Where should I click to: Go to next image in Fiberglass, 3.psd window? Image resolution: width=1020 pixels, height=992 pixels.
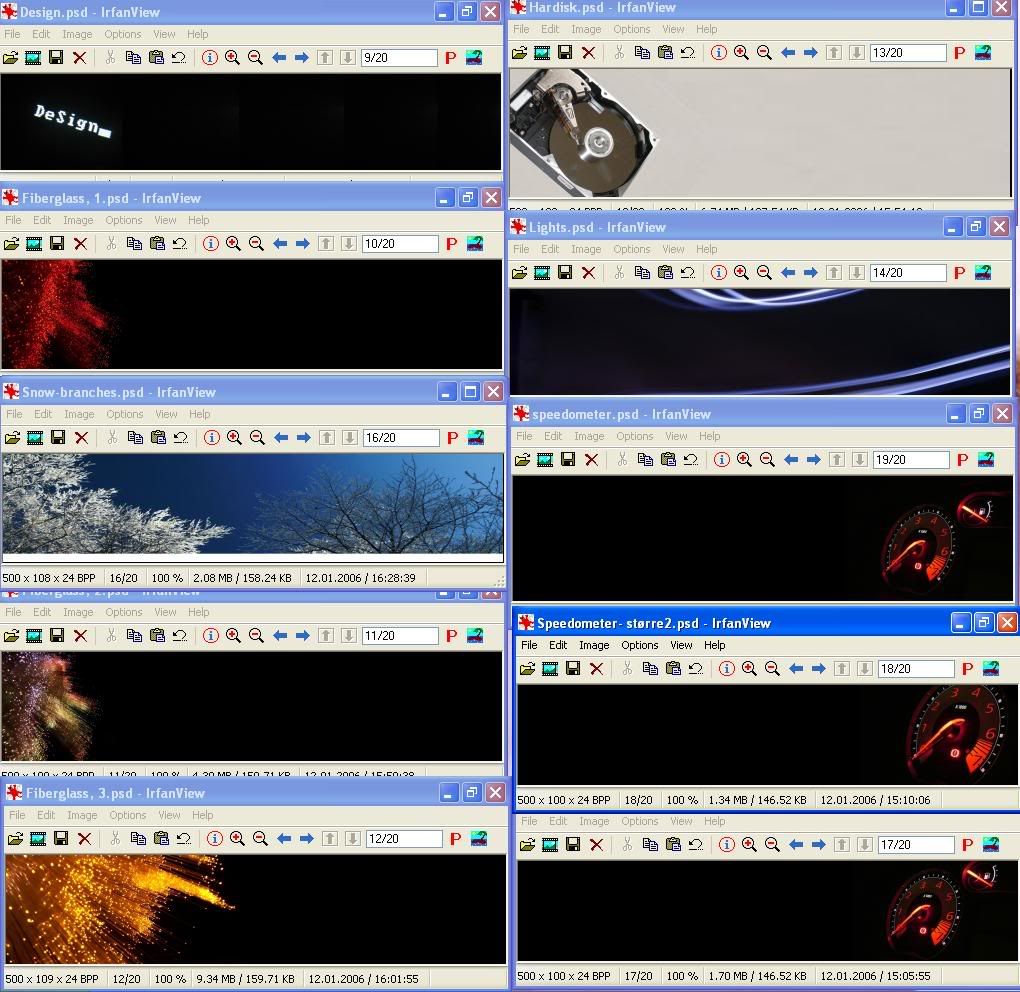coord(306,838)
